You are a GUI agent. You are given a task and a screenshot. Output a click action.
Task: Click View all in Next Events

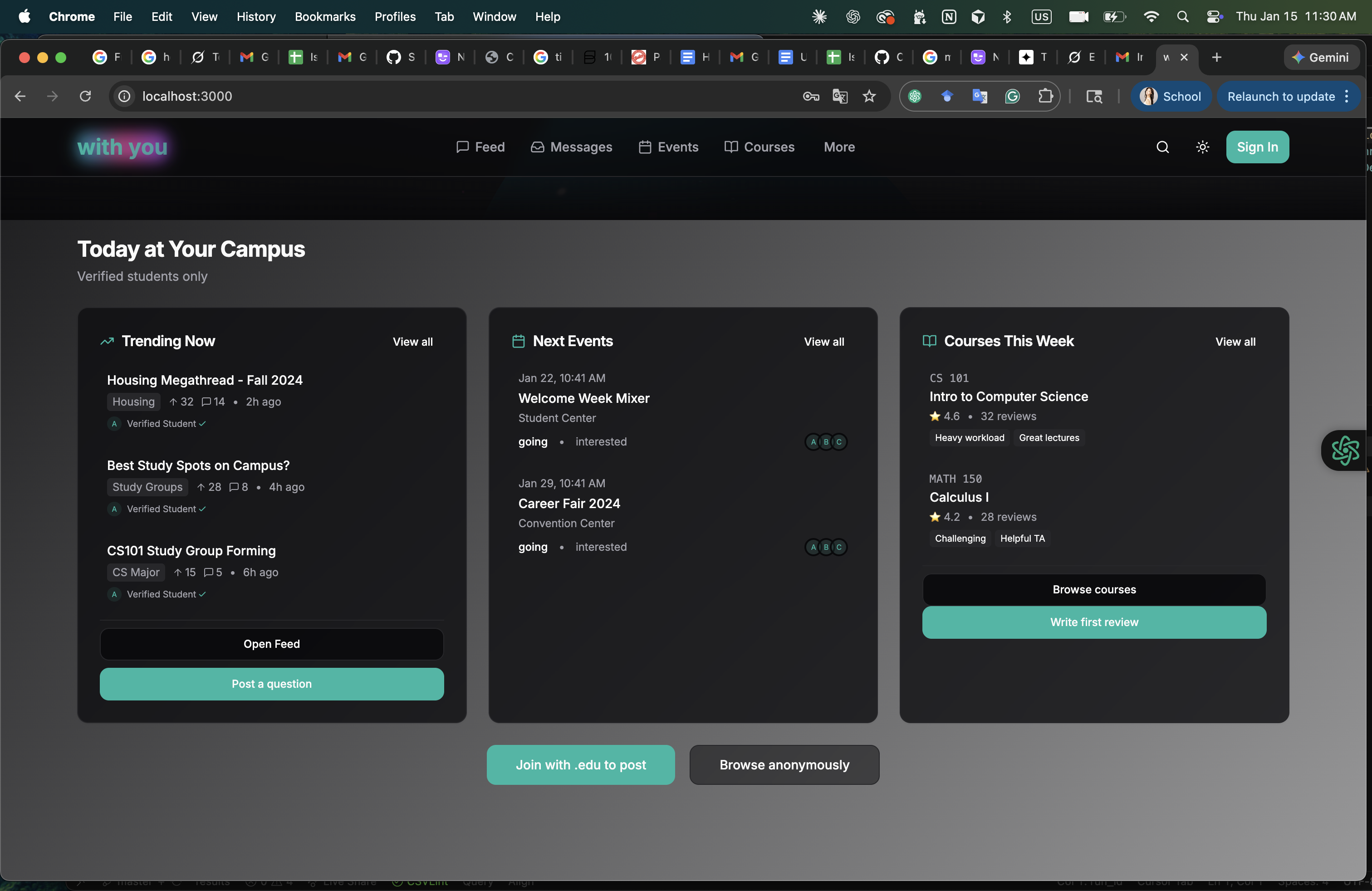(x=824, y=342)
